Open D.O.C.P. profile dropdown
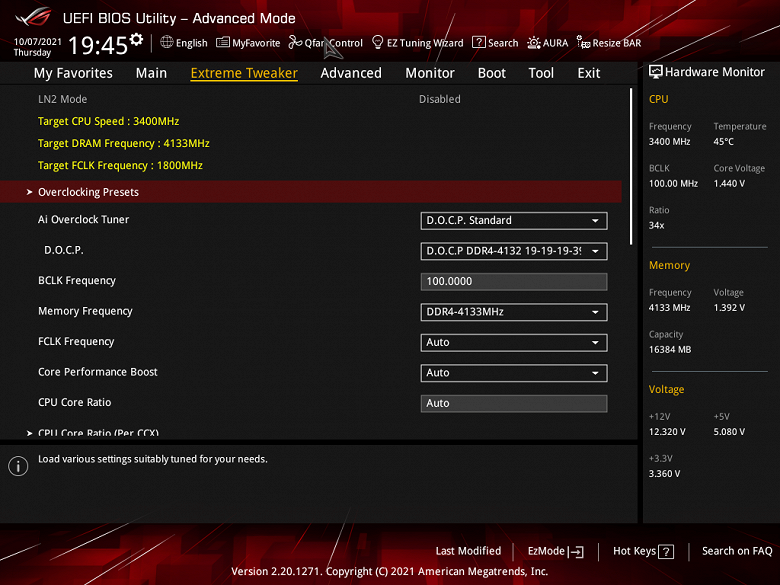The width and height of the screenshot is (780, 585). pyautogui.click(x=514, y=251)
